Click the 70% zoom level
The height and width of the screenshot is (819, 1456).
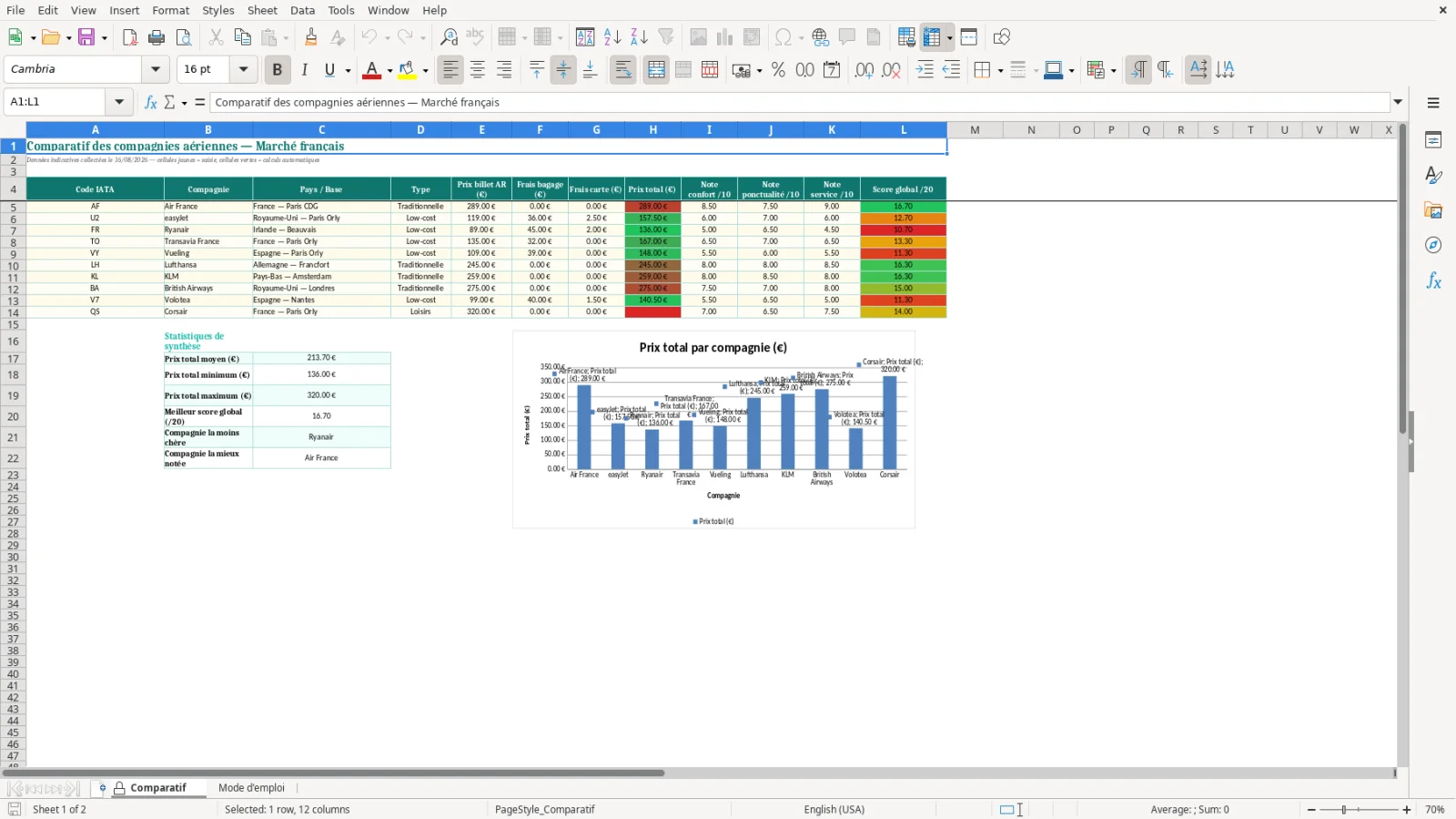coord(1435,810)
